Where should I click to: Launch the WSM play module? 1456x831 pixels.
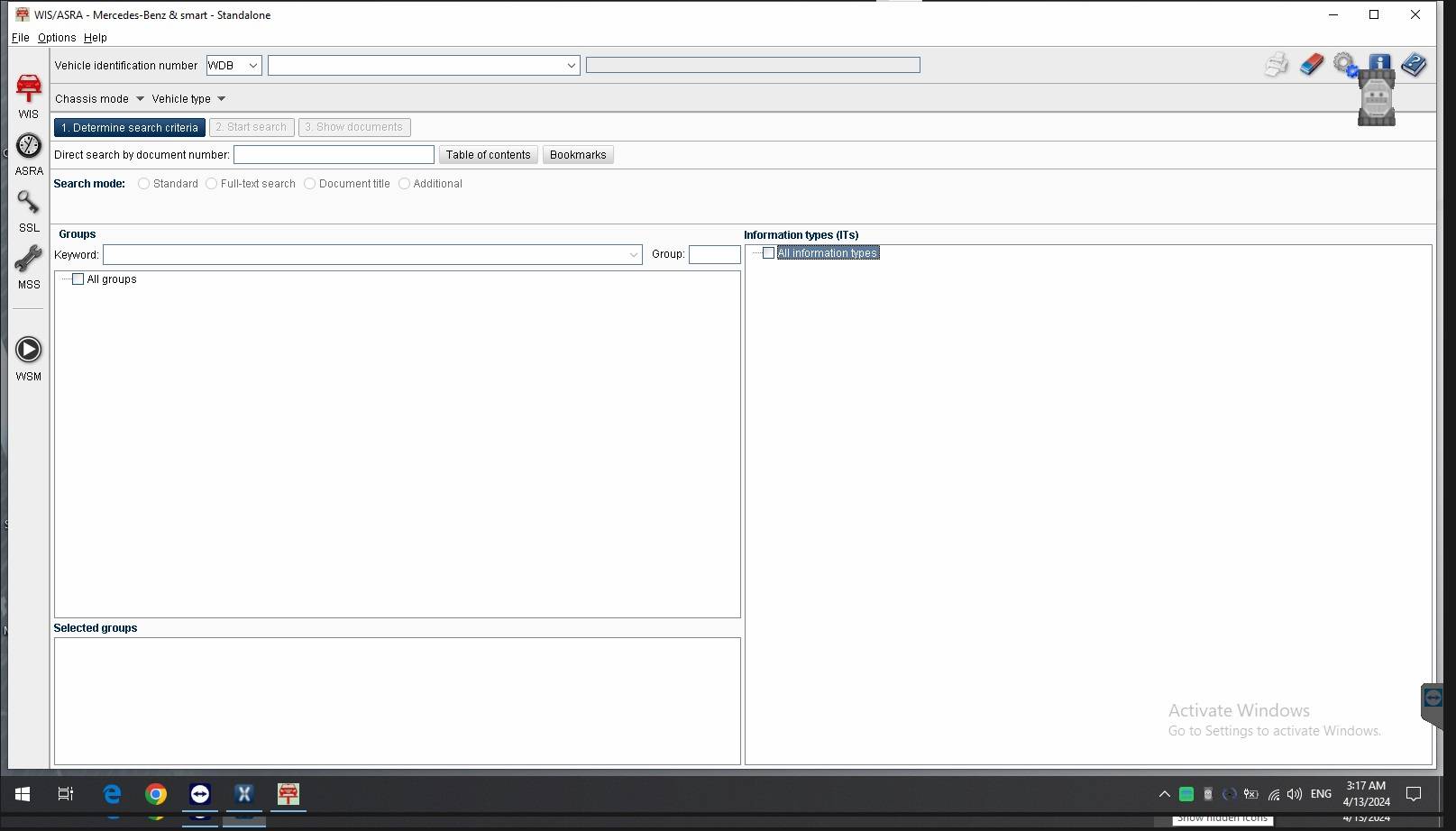(28, 358)
